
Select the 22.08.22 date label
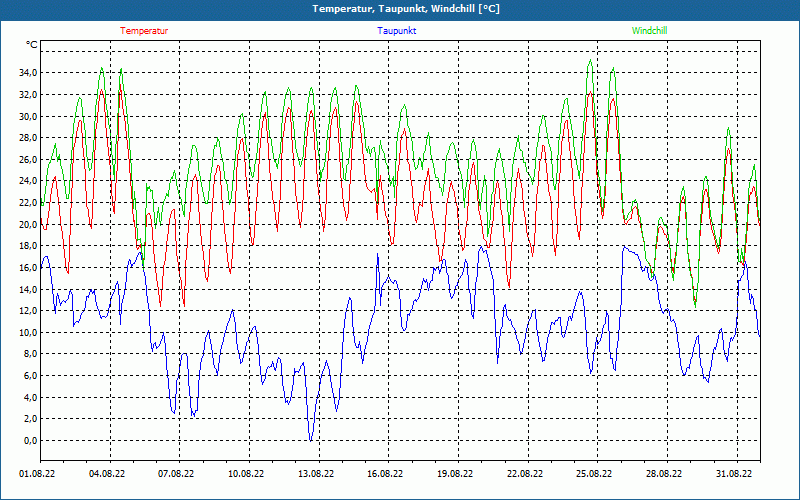[x=524, y=473]
